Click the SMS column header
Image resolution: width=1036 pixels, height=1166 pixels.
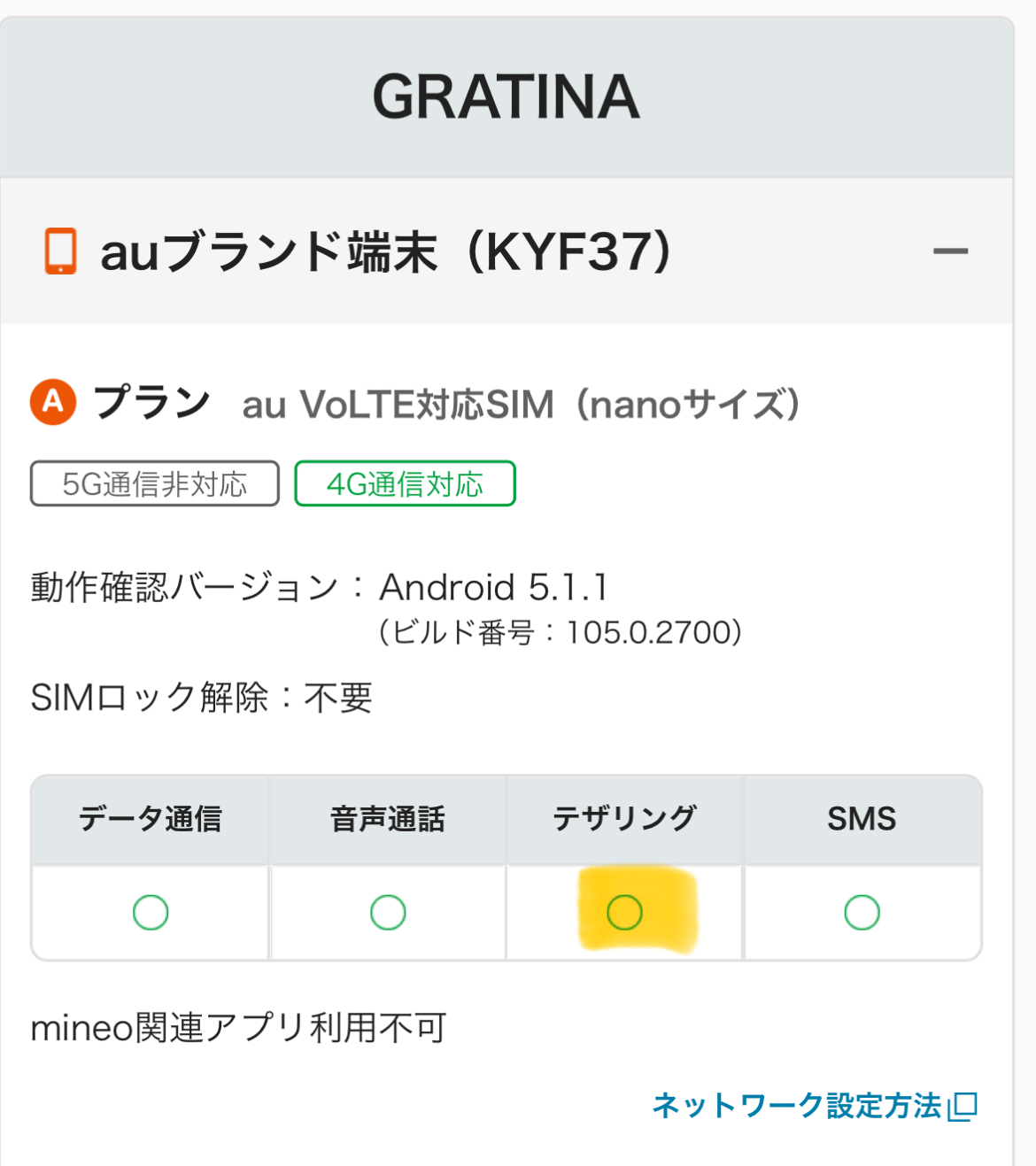pyautogui.click(x=862, y=819)
